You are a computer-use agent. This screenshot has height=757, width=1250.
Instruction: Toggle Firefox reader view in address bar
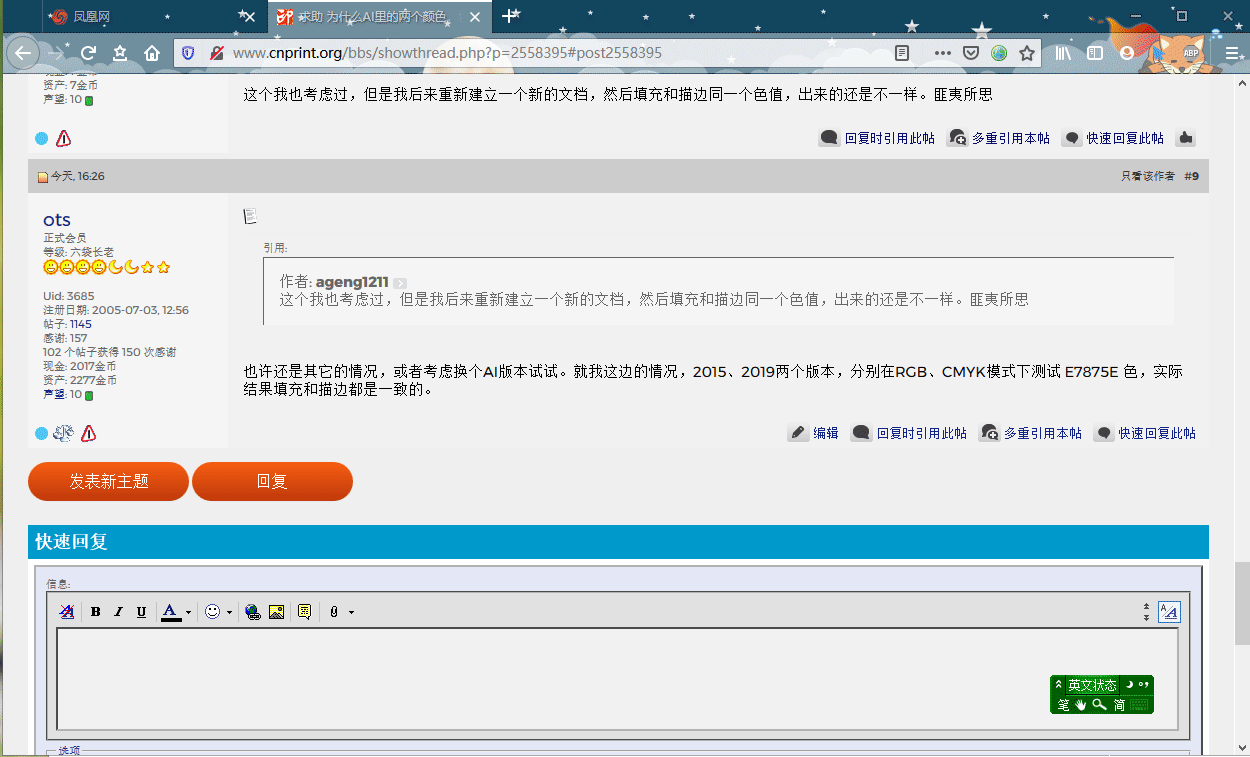(902, 53)
